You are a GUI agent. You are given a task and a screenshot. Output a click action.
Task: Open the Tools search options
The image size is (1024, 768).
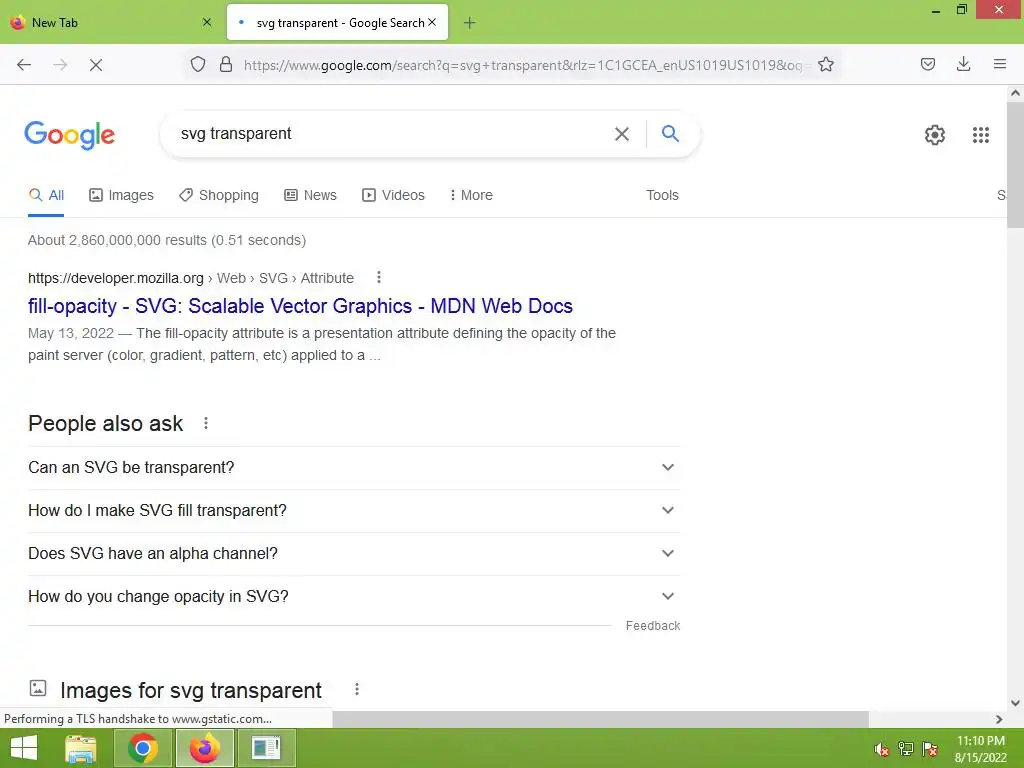[x=662, y=195]
